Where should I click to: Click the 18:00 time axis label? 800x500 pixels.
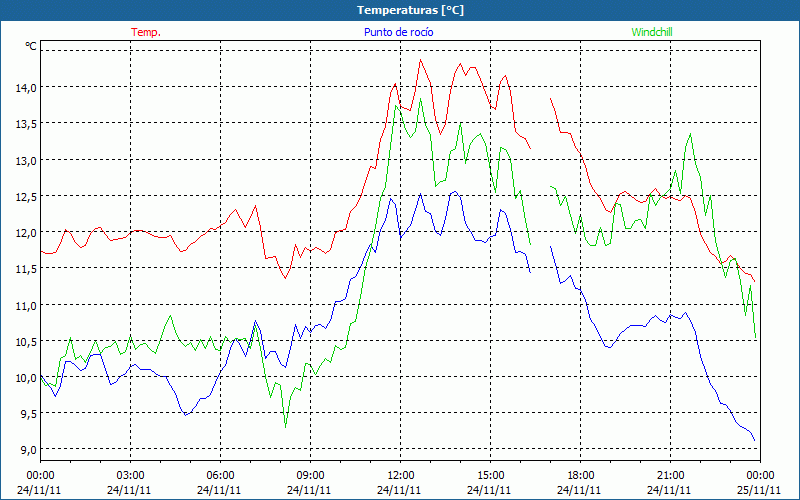pyautogui.click(x=581, y=476)
